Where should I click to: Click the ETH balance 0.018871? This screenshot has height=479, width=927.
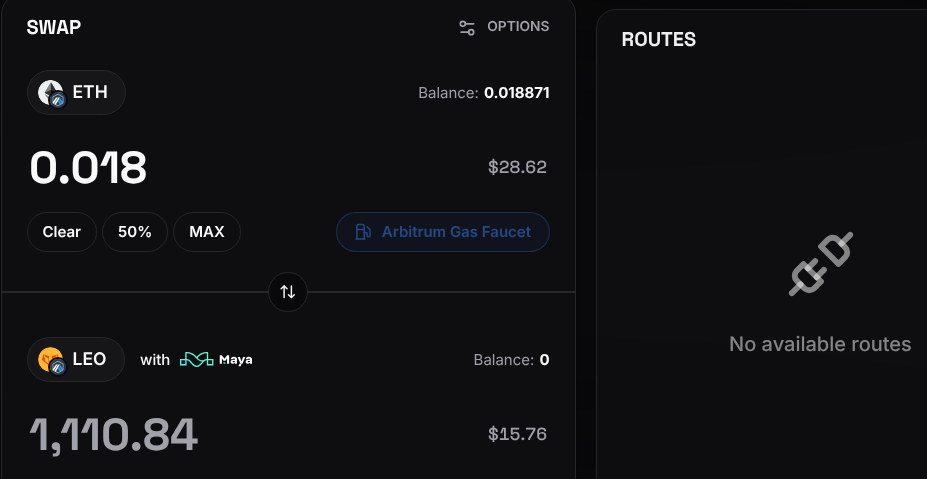517,93
